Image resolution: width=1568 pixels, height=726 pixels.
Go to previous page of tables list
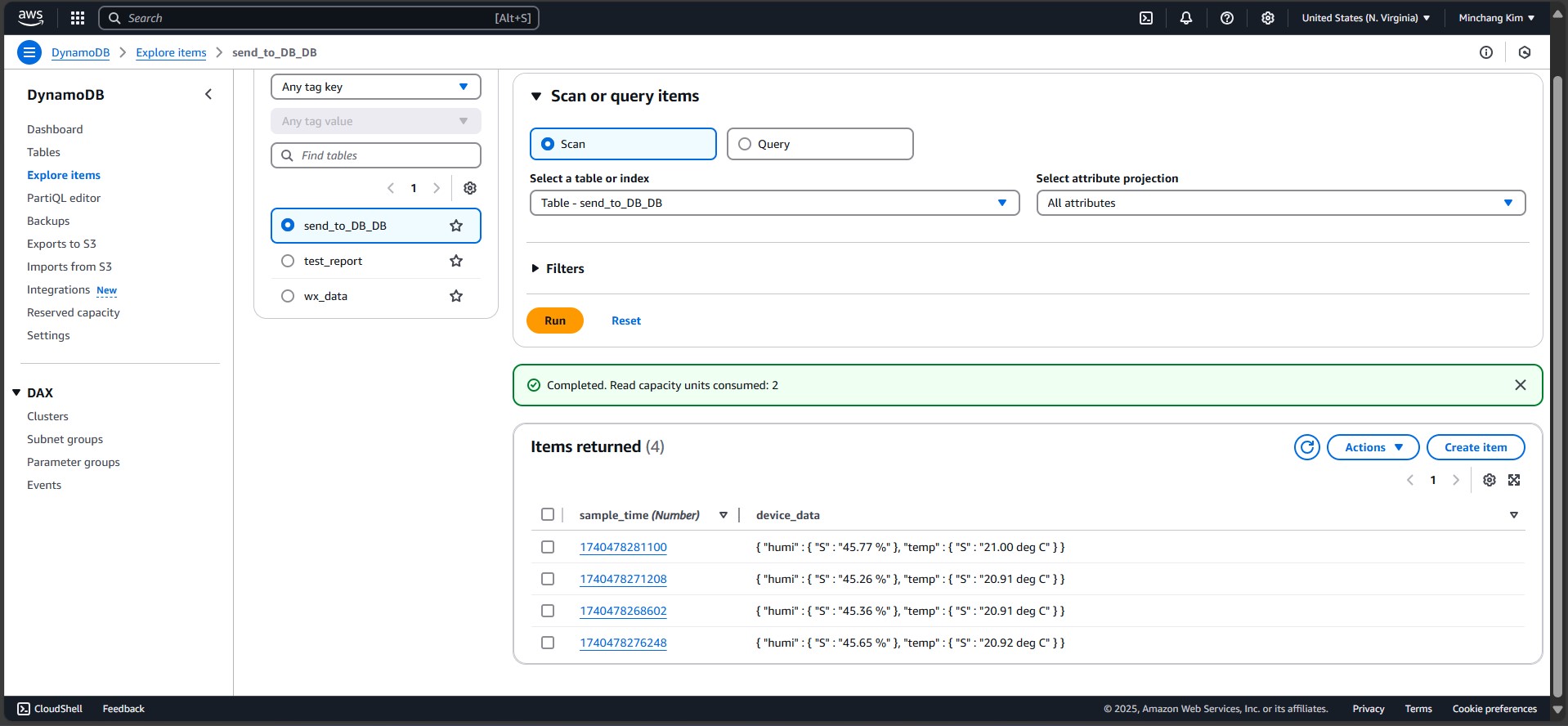pyautogui.click(x=391, y=188)
